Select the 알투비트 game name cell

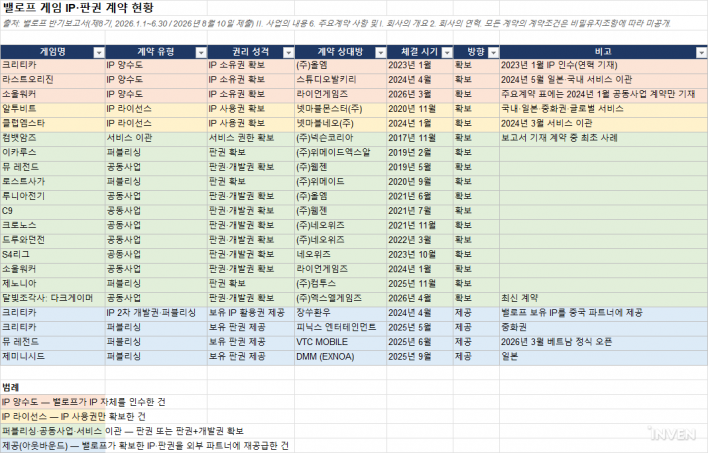tap(53, 109)
